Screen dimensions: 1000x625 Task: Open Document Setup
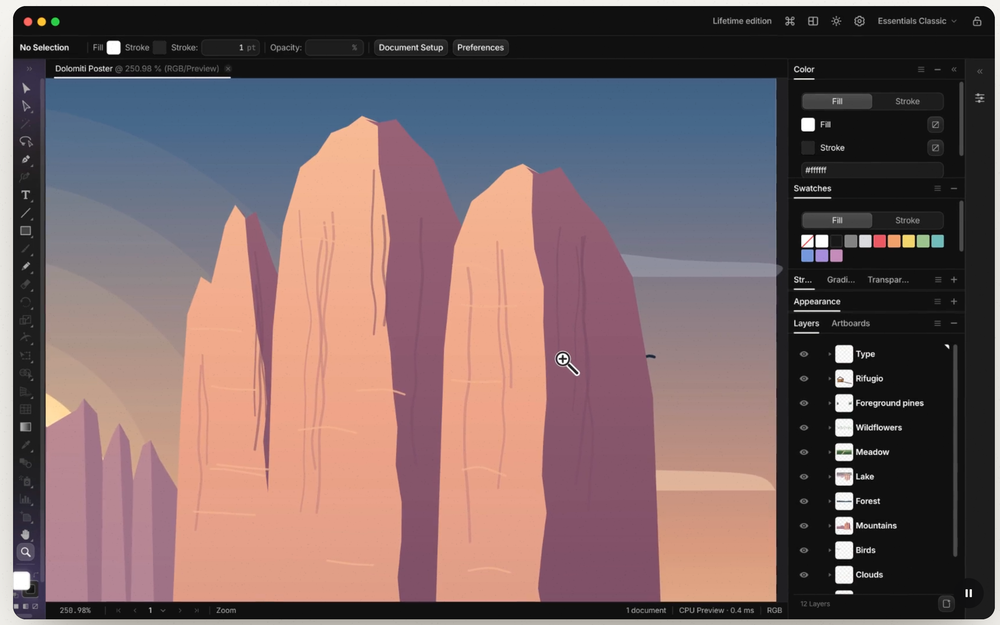411,48
